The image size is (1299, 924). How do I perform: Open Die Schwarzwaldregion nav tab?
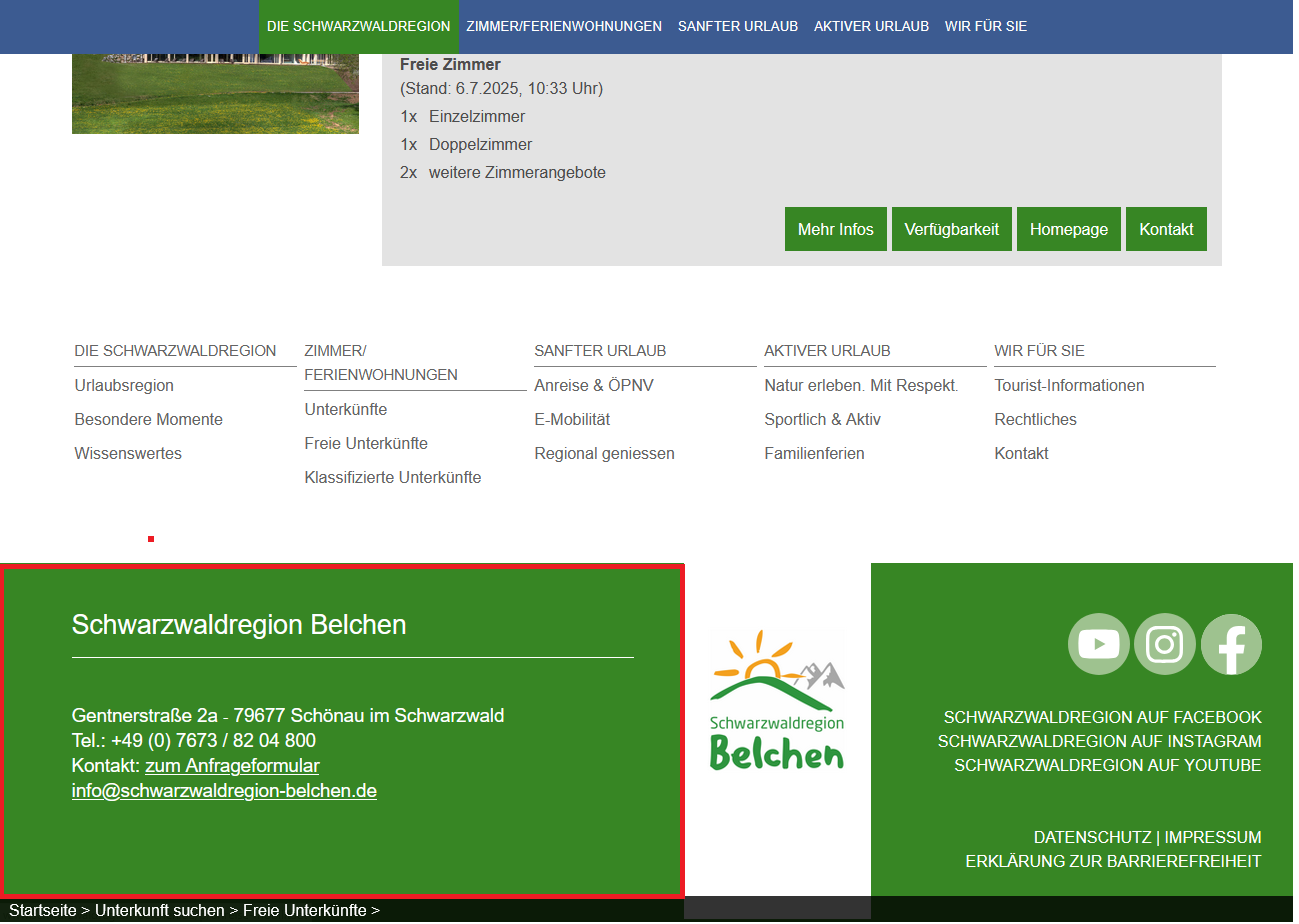pos(358,27)
